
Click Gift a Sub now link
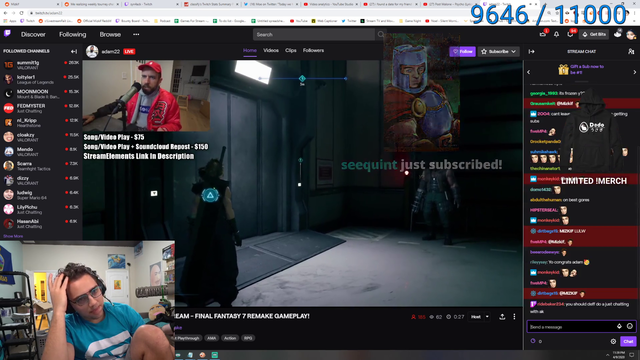tap(587, 69)
